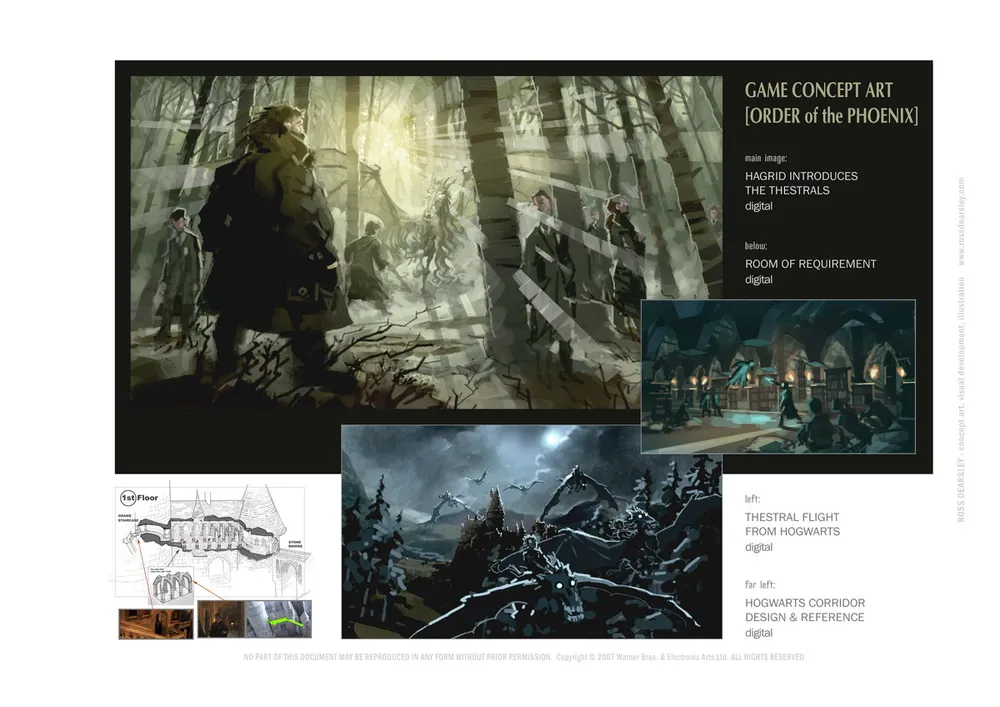The height and width of the screenshot is (707, 1000).
Task: Click the '1st Floor' circled label
Action: [x=142, y=497]
